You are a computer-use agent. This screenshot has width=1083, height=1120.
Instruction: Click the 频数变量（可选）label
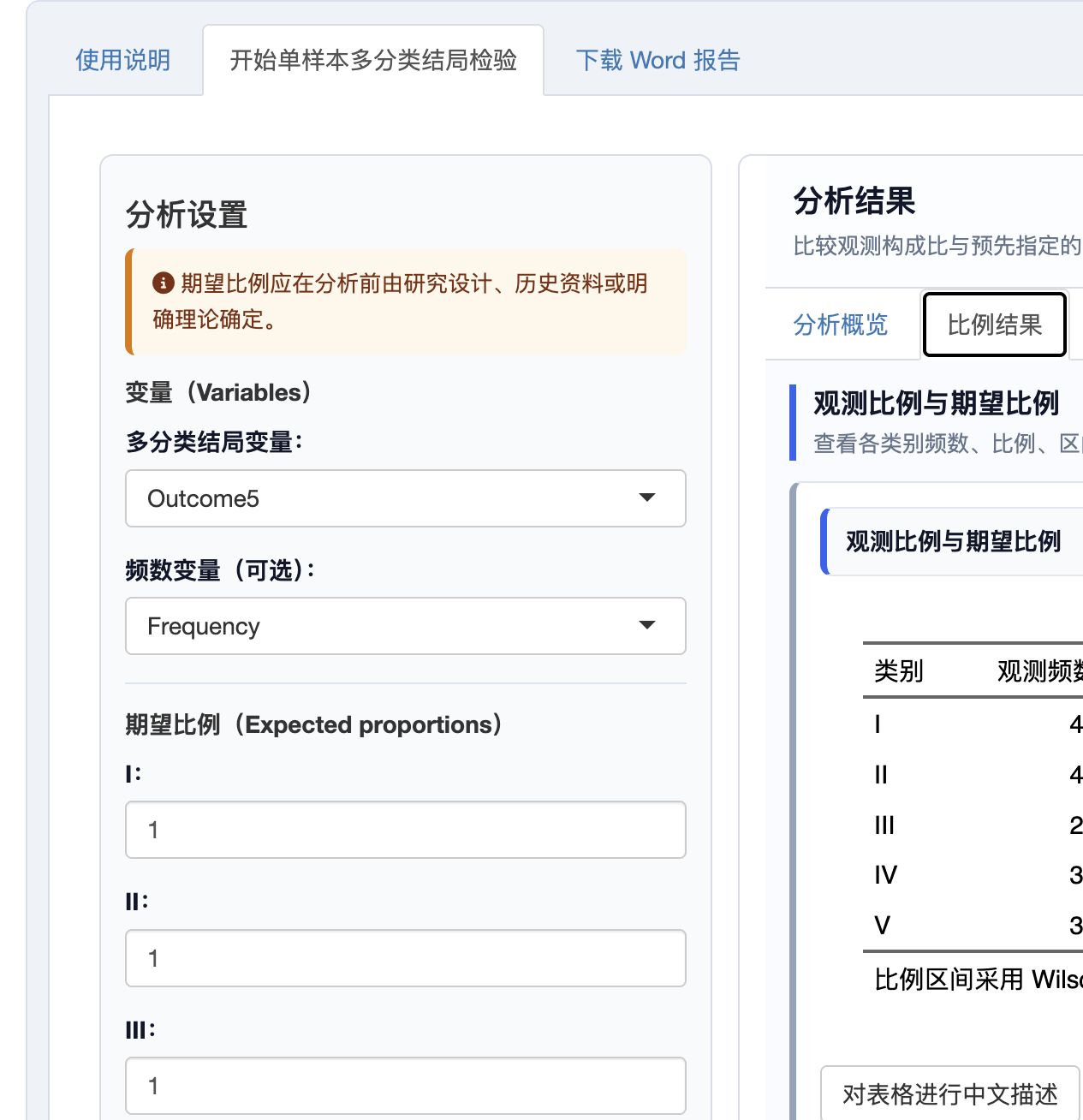[x=220, y=569]
